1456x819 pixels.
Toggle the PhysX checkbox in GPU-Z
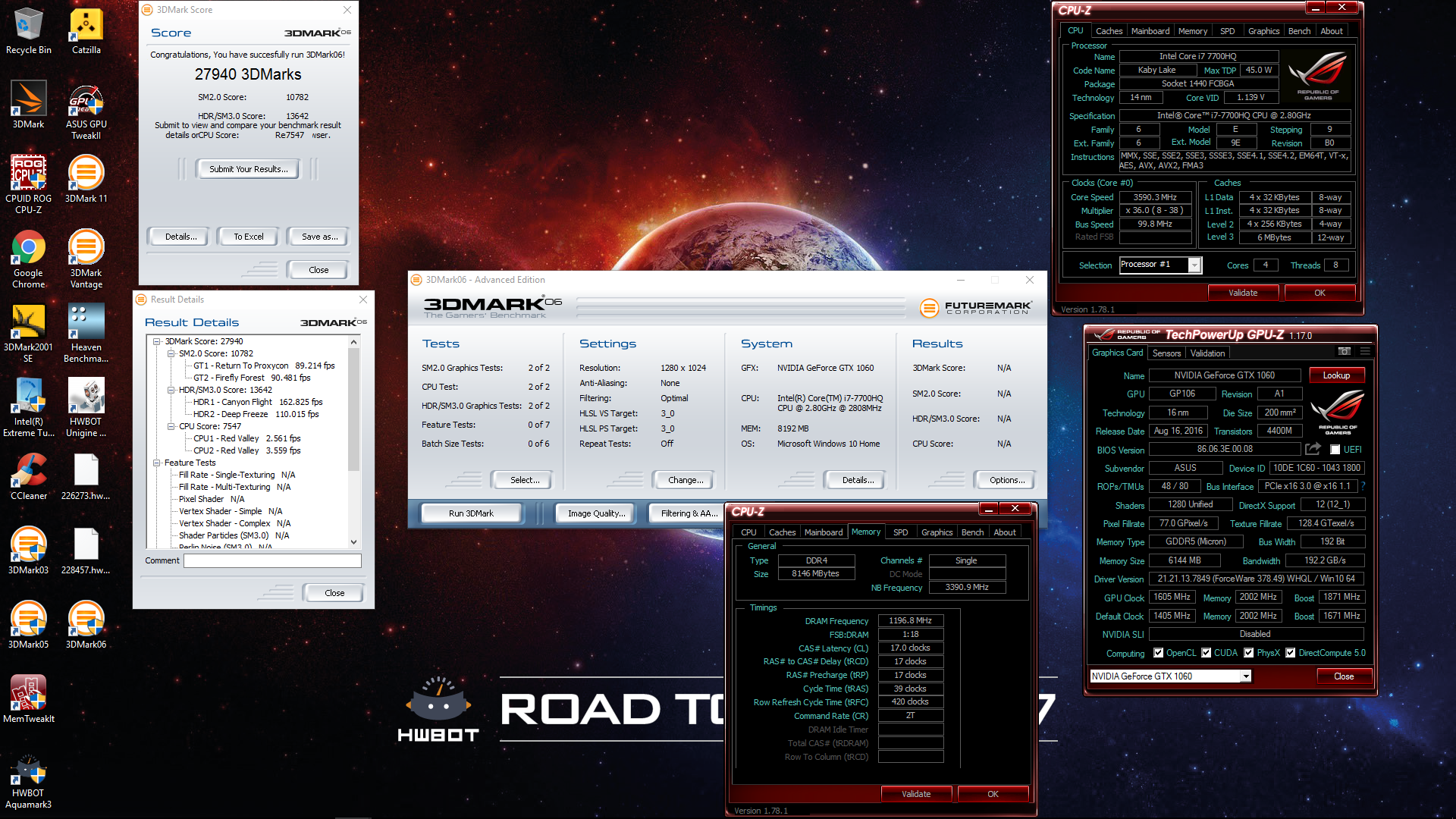pyautogui.click(x=1248, y=653)
